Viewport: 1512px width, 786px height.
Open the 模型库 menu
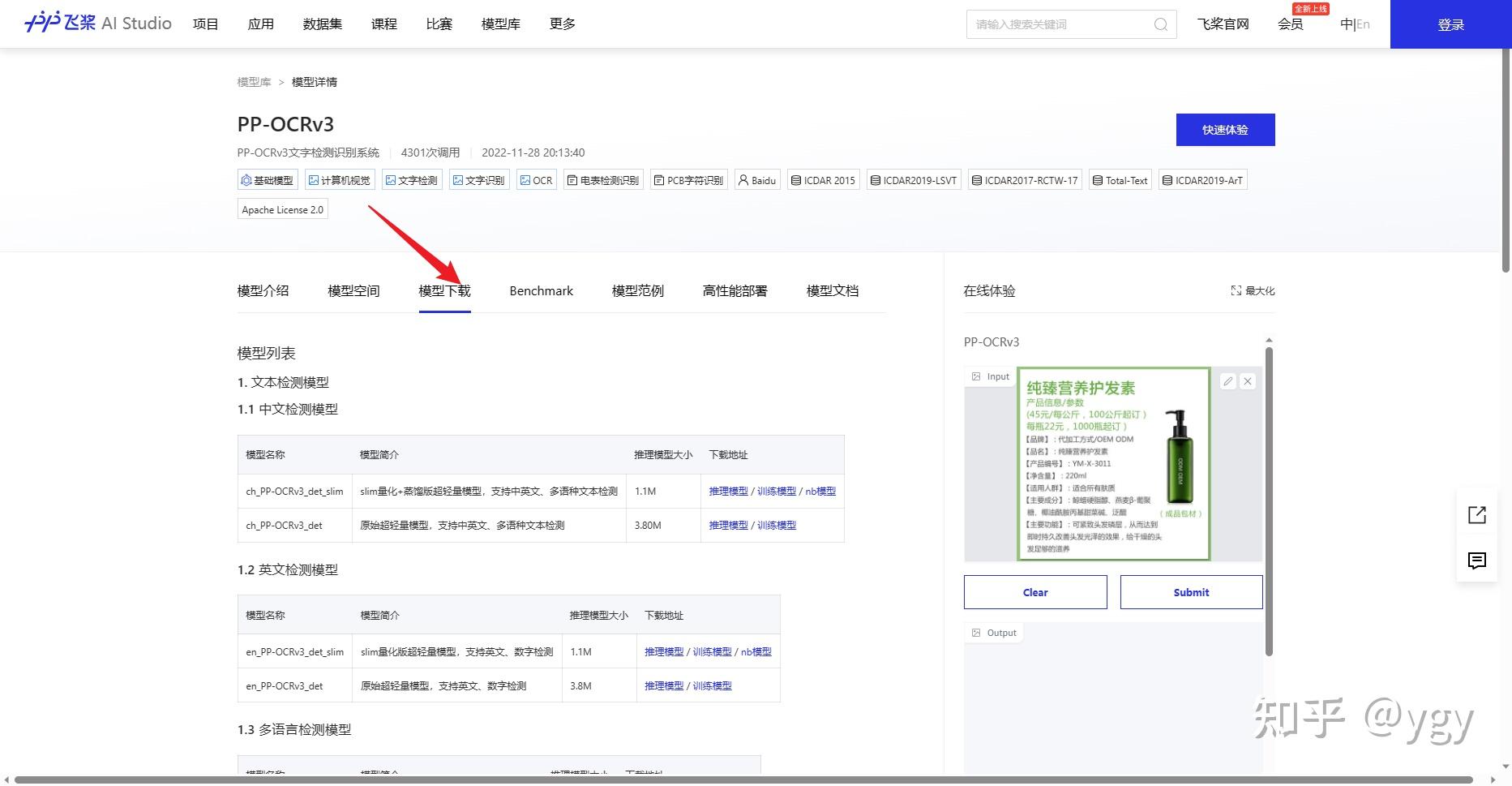501,24
